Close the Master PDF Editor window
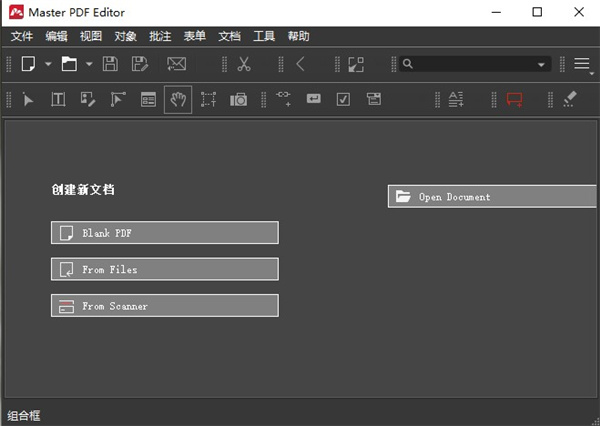The image size is (600, 426). click(579, 12)
